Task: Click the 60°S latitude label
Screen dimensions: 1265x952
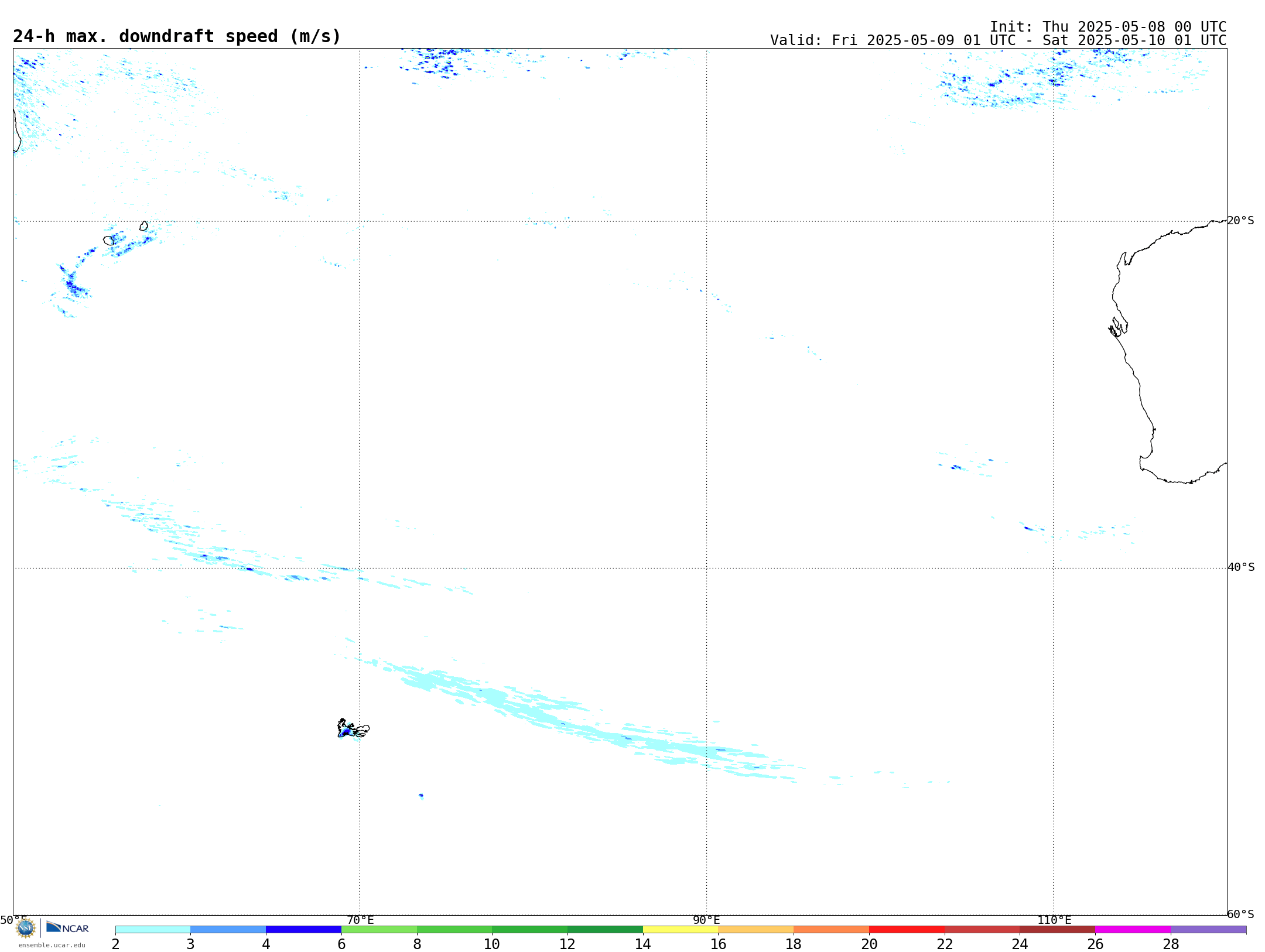Action: pyautogui.click(x=1240, y=914)
